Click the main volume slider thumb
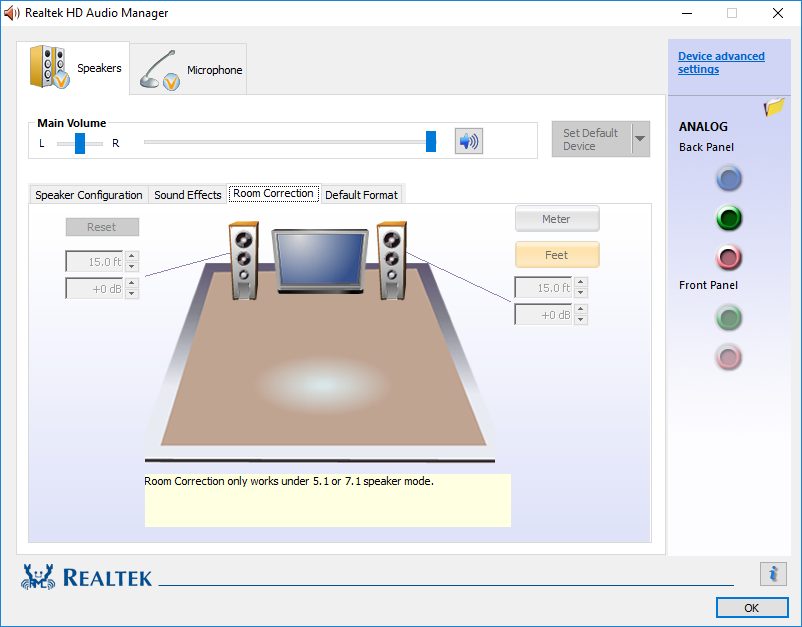 point(431,141)
